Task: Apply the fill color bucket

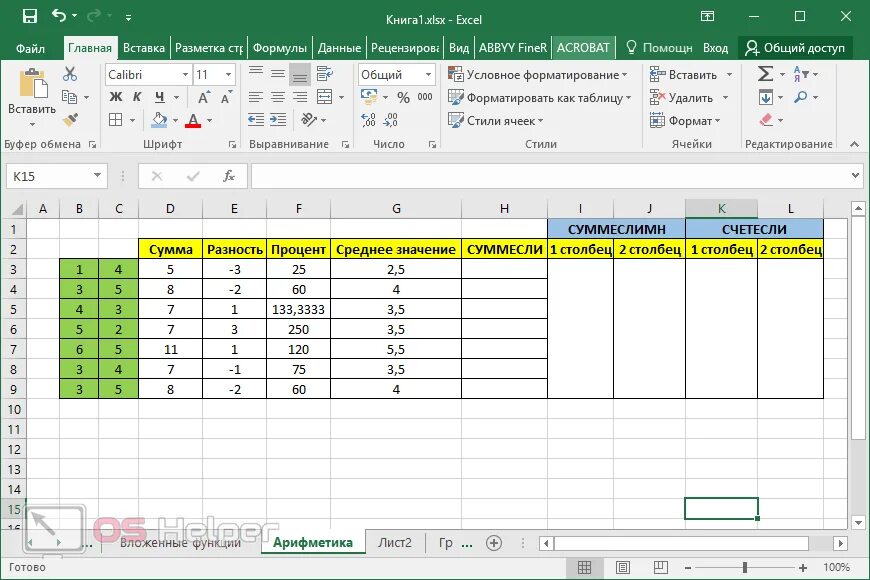Action: click(159, 120)
